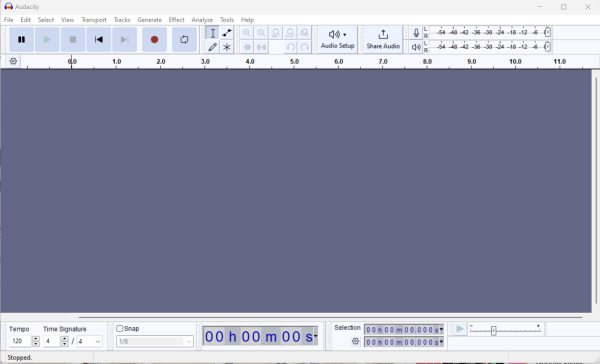
Task: Skip to end of the project
Action: pos(124,39)
